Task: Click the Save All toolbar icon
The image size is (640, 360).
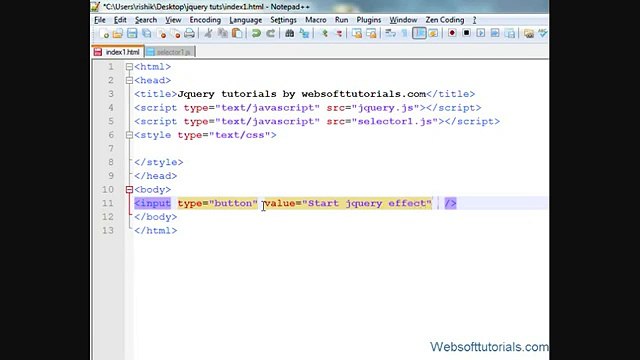Action: pos(147,33)
